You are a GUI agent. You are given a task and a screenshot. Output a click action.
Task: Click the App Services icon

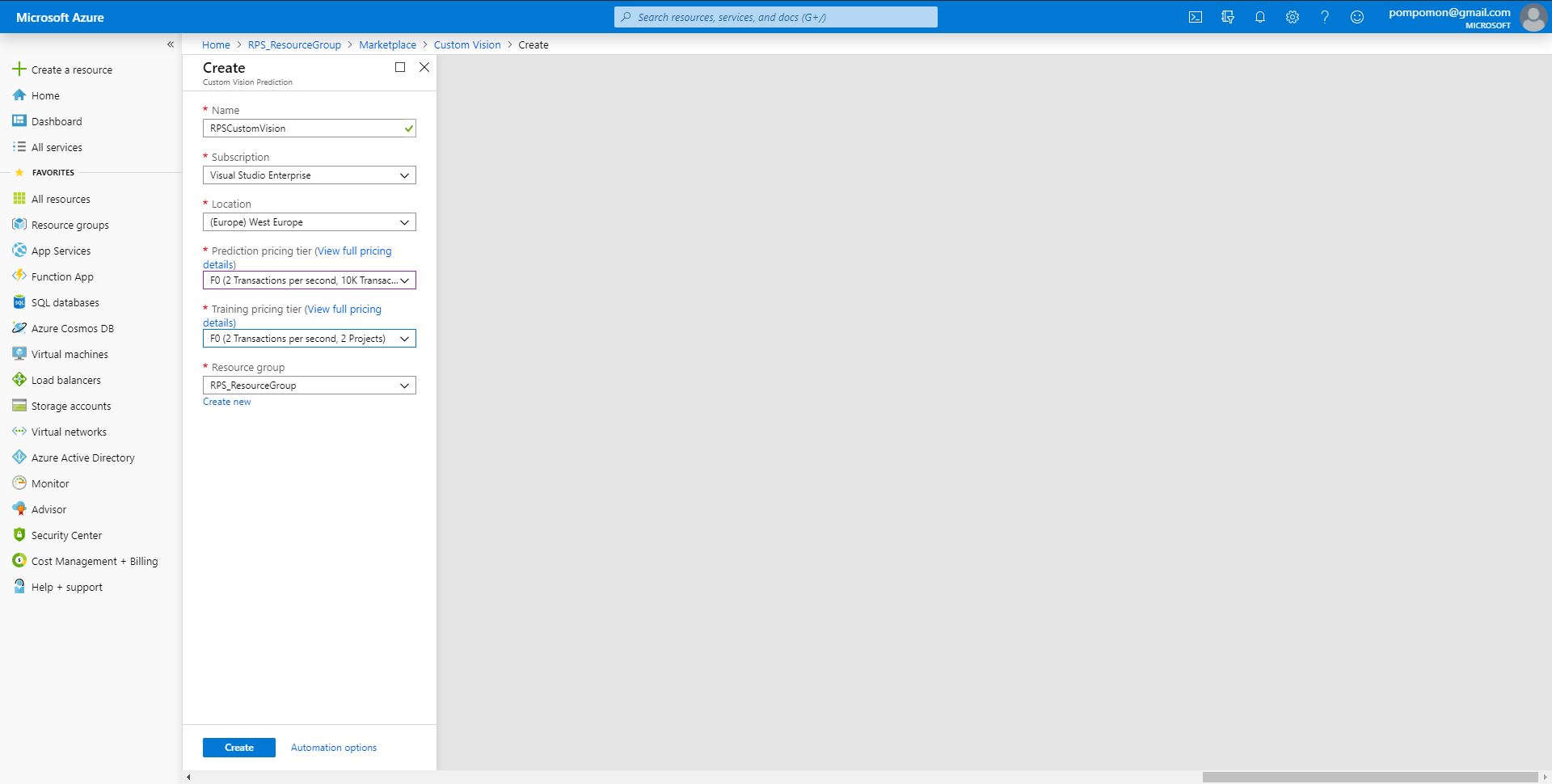[19, 251]
